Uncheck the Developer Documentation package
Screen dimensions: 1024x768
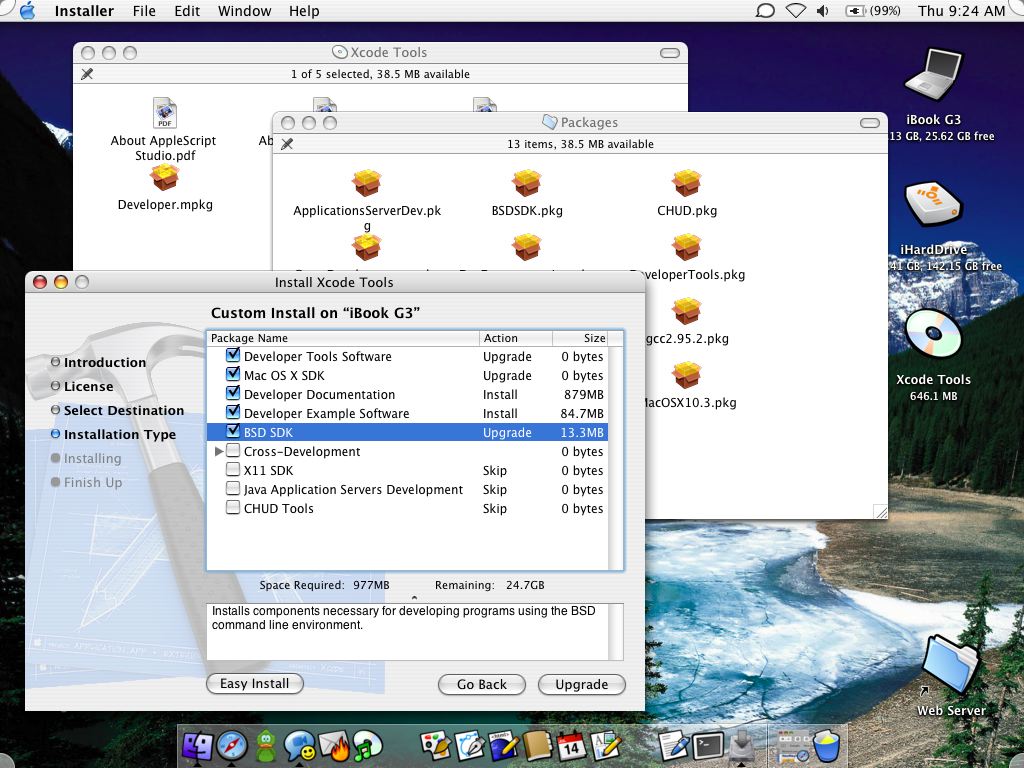pos(233,394)
